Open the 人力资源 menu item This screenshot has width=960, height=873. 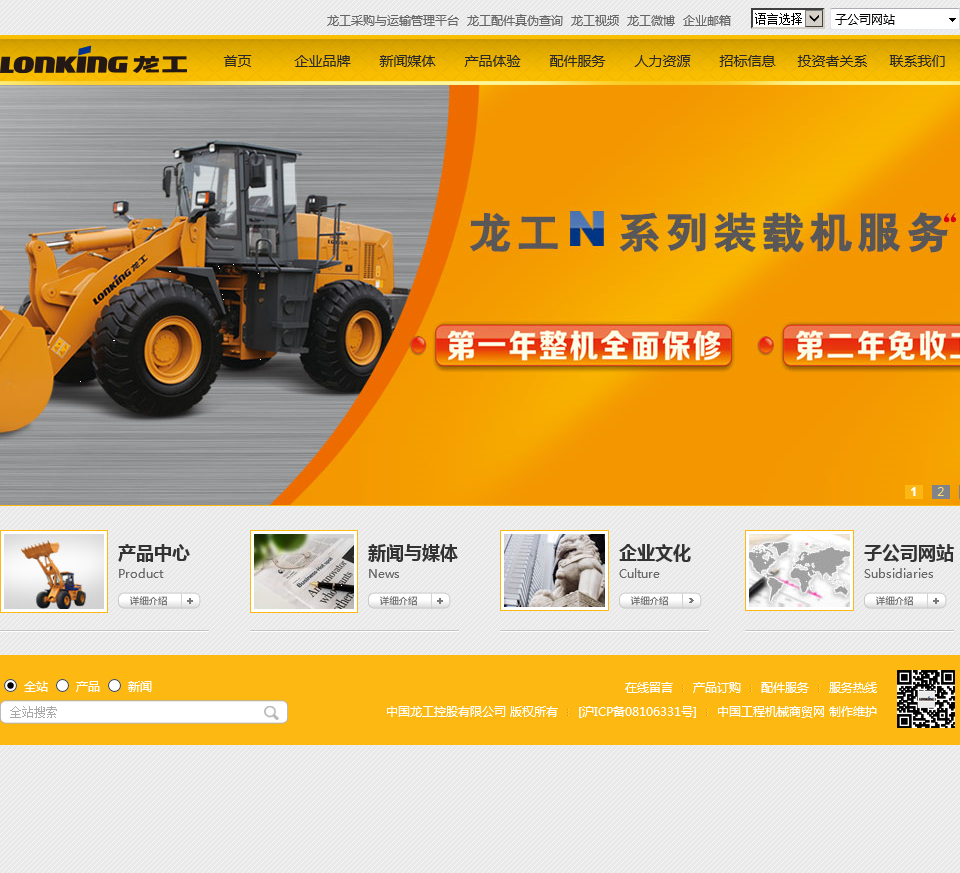pos(662,61)
